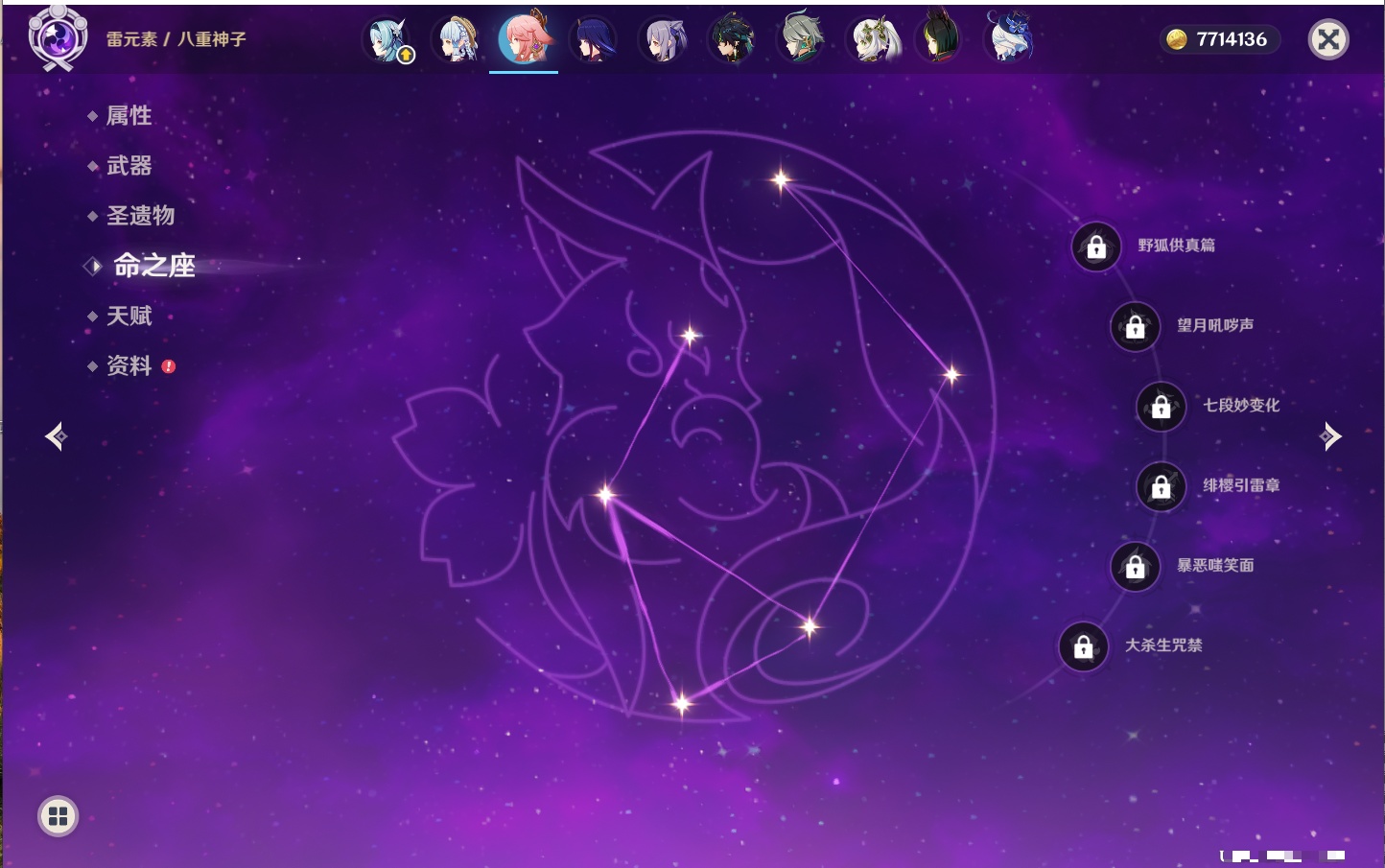Close the character screen
Screen dimensions: 1385x868
tap(1328, 39)
